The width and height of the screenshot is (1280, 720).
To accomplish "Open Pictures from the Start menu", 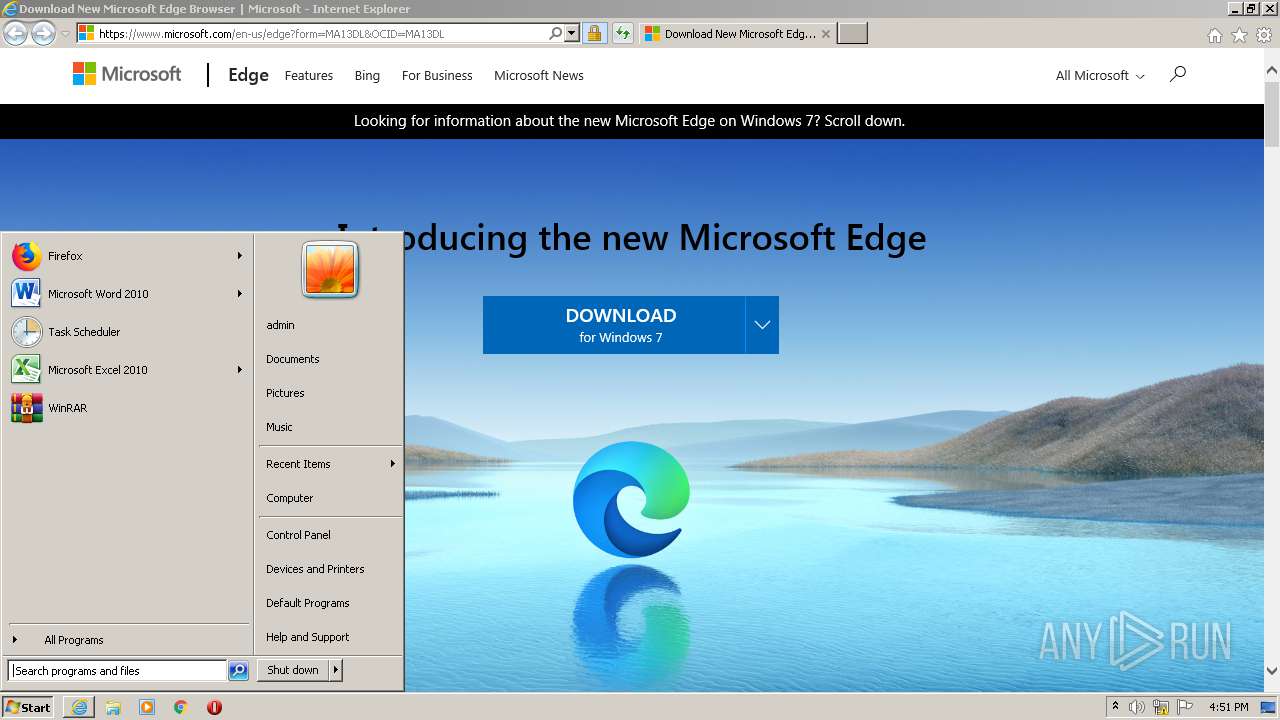I will (x=285, y=393).
